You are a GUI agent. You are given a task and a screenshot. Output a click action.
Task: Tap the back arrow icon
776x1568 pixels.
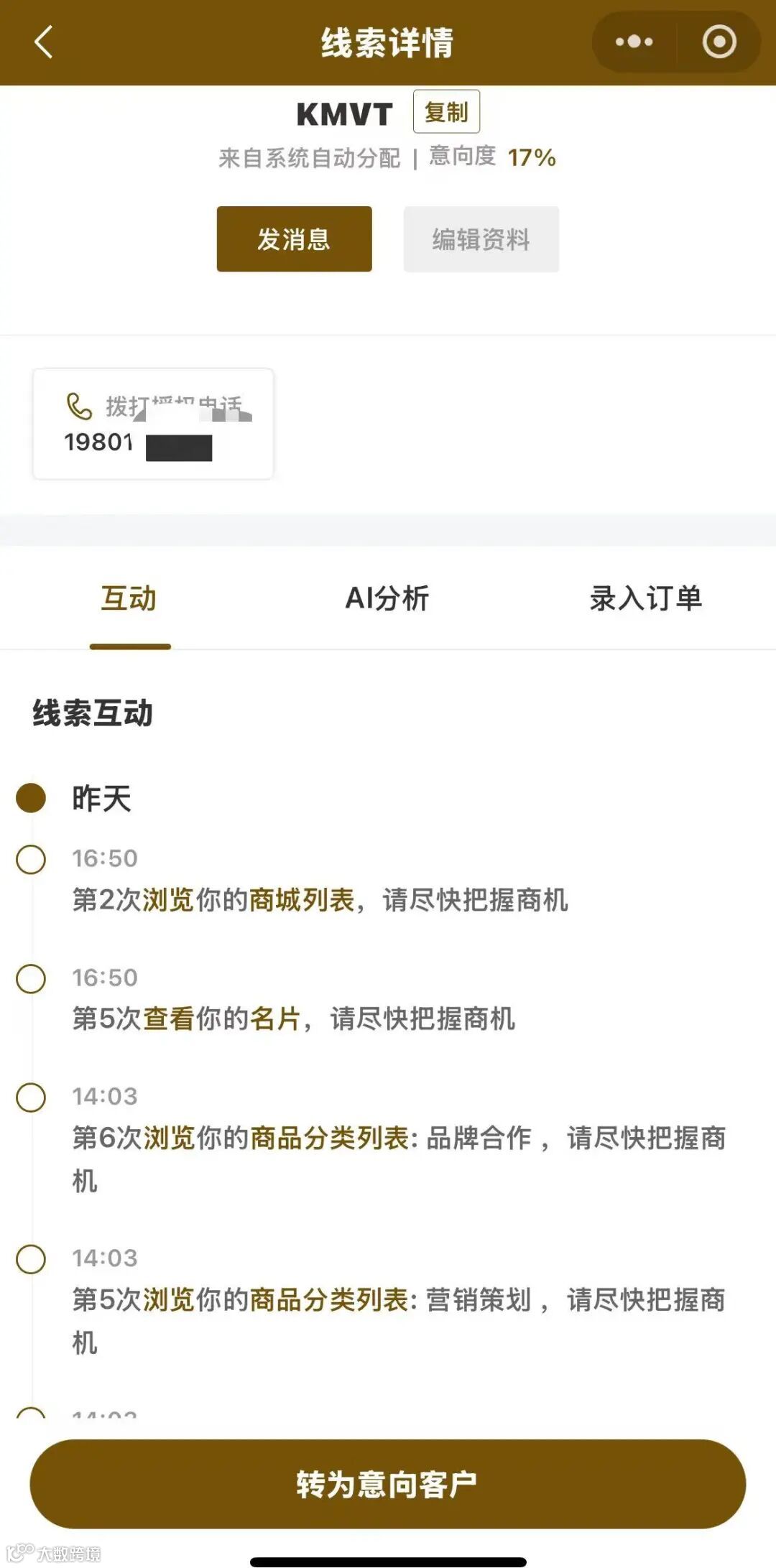tap(44, 42)
